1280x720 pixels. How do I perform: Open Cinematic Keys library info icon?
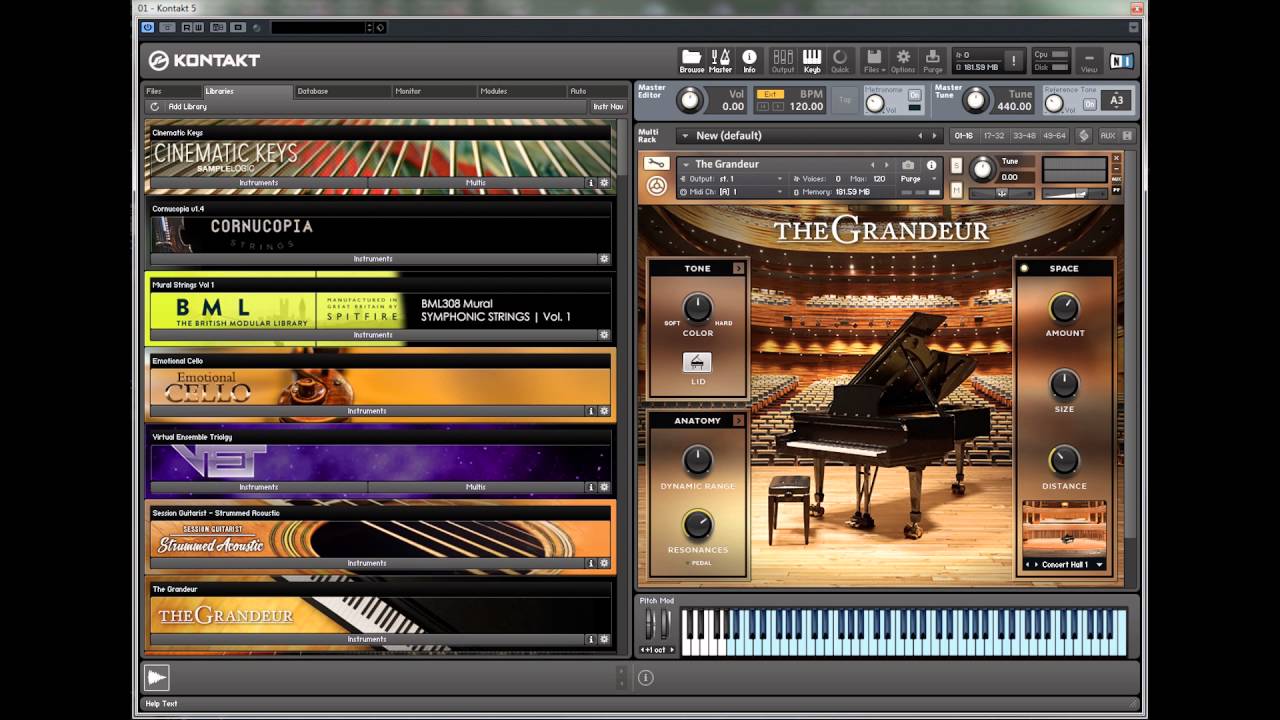(590, 183)
